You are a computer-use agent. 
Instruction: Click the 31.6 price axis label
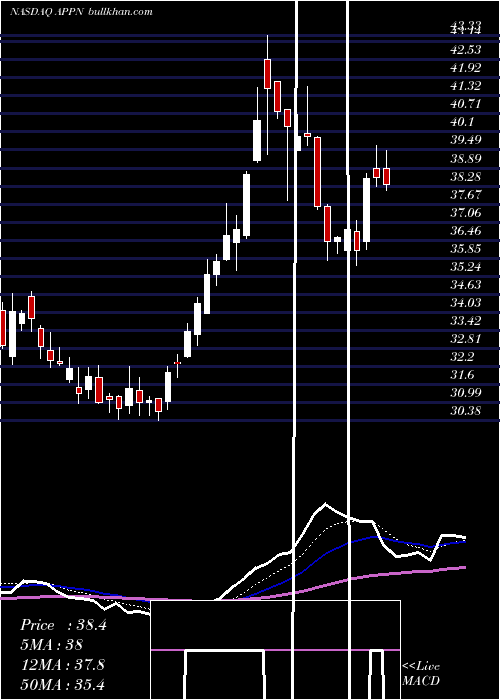(x=462, y=375)
